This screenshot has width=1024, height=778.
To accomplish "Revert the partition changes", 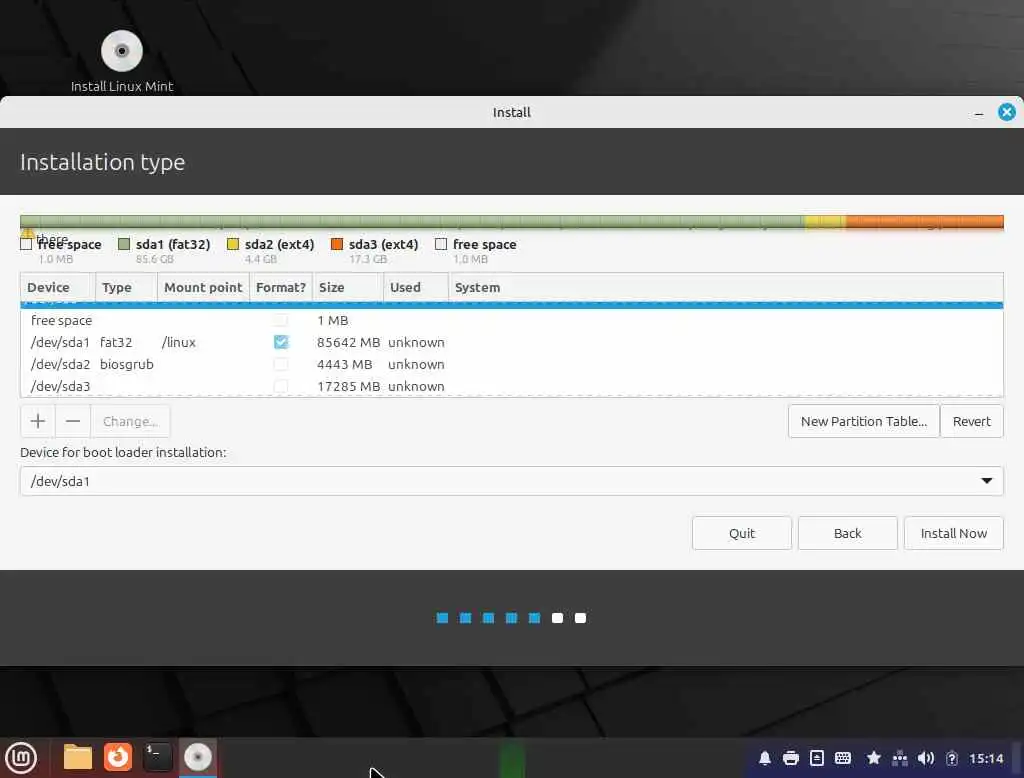I will (971, 421).
